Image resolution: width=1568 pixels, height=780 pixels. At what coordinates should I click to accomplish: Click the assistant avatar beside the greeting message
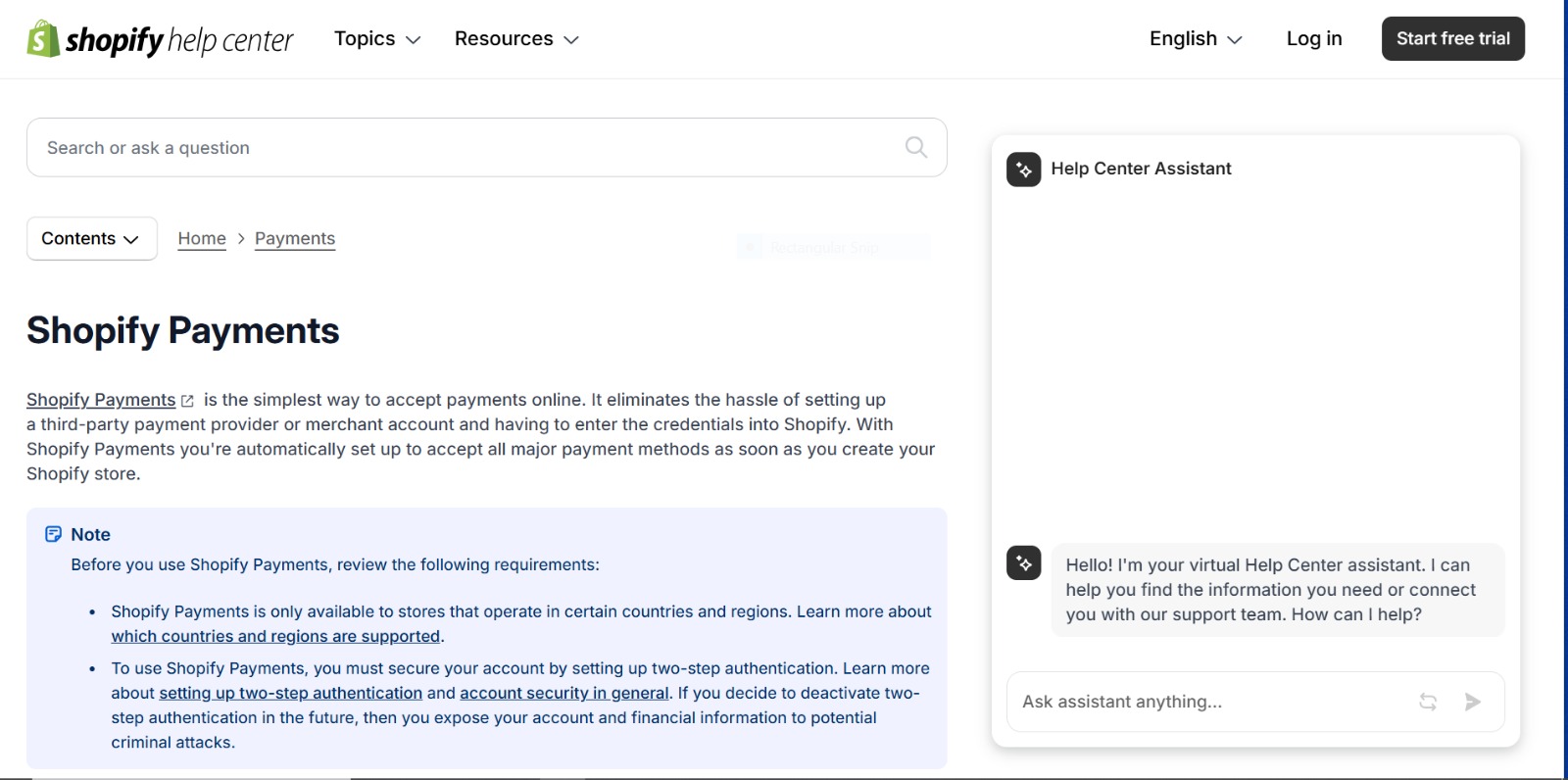[1023, 562]
